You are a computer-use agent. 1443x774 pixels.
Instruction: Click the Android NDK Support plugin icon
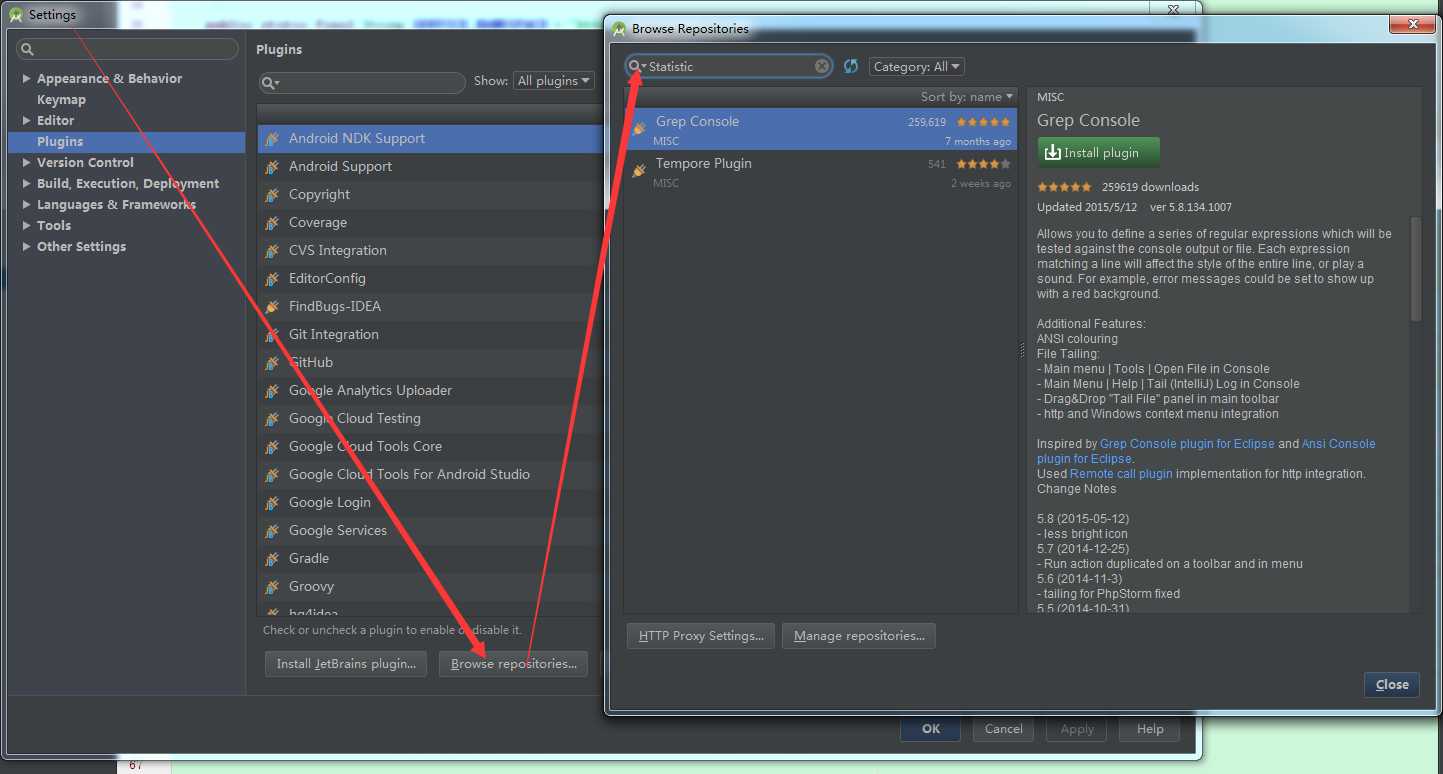pos(271,139)
